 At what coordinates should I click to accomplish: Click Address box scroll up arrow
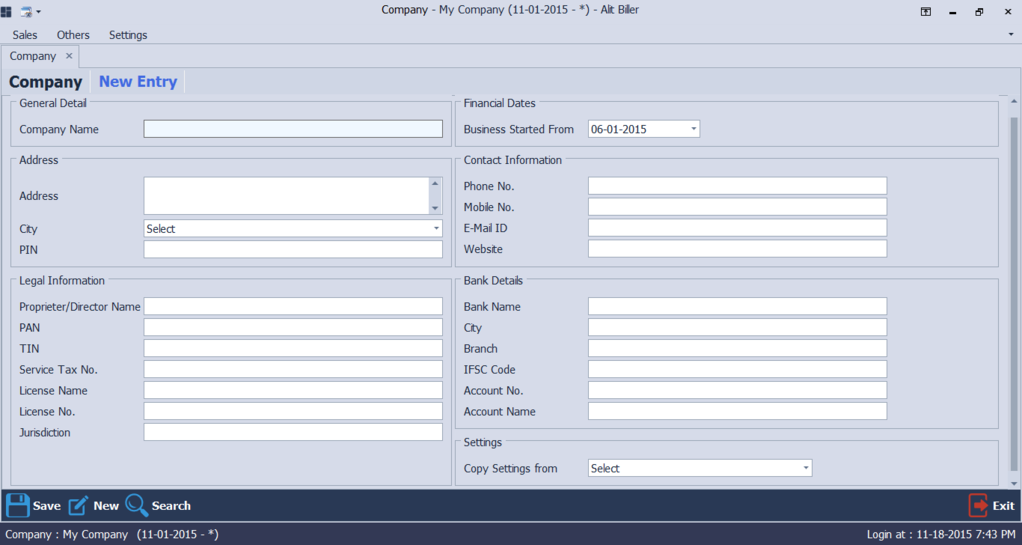[x=435, y=183]
